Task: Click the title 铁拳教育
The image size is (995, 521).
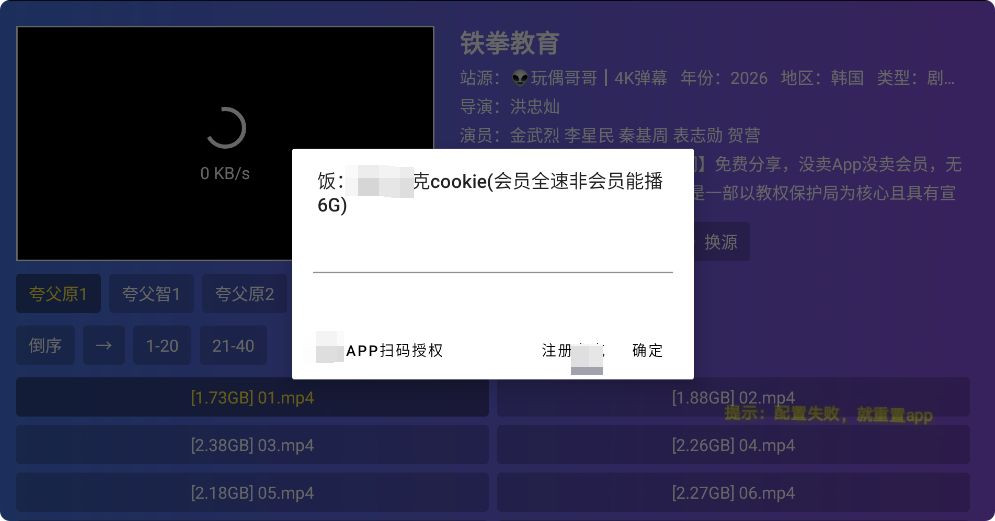Action: 510,43
